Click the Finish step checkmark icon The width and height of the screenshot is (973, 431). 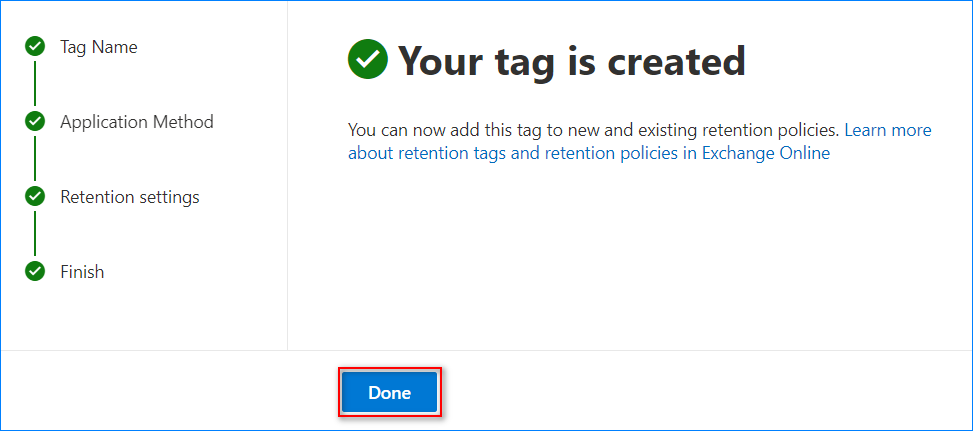(35, 272)
